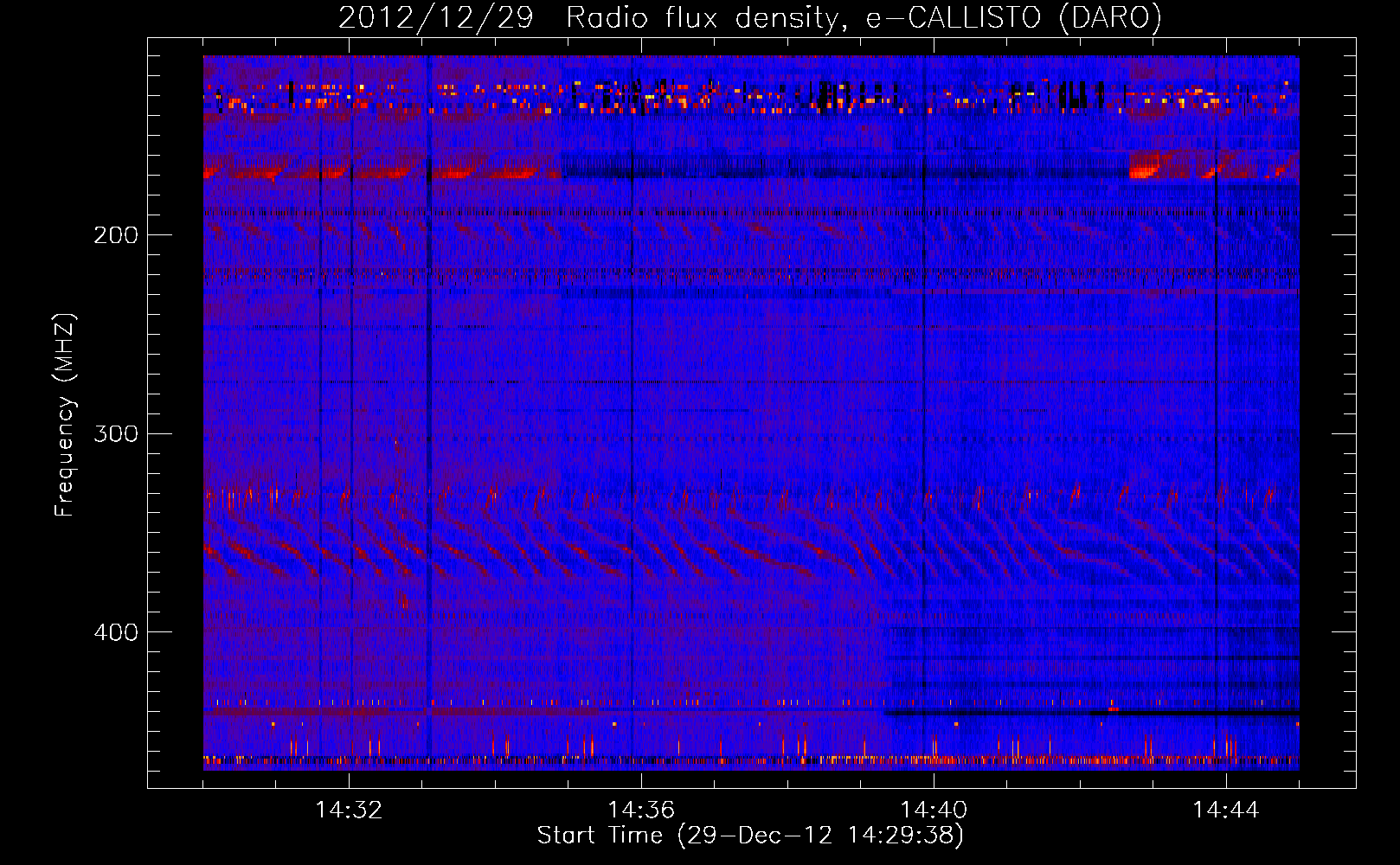Click the 400 frequency tick label

pyautogui.click(x=116, y=632)
